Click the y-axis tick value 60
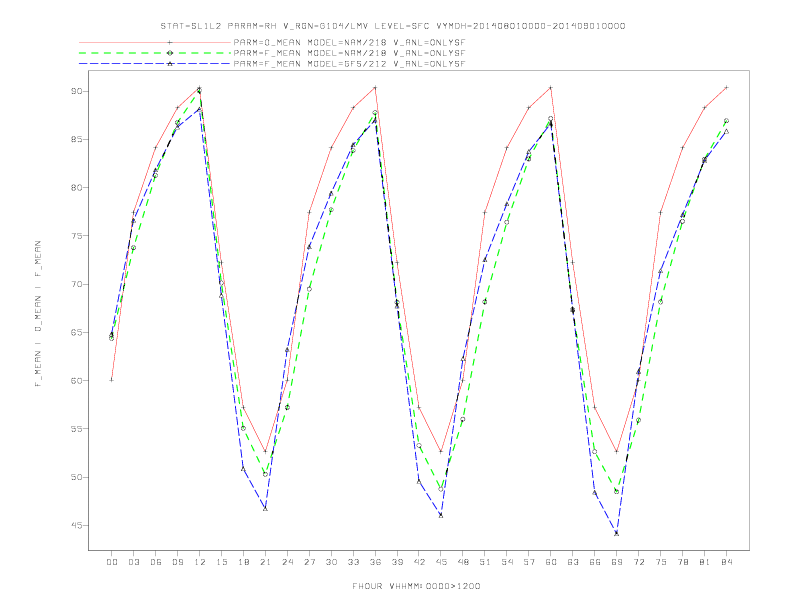This screenshot has width=792, height=612. [77, 381]
